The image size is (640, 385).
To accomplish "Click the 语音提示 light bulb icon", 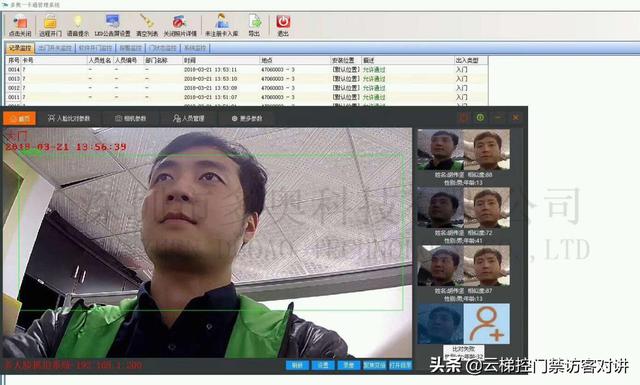I will (x=78, y=21).
